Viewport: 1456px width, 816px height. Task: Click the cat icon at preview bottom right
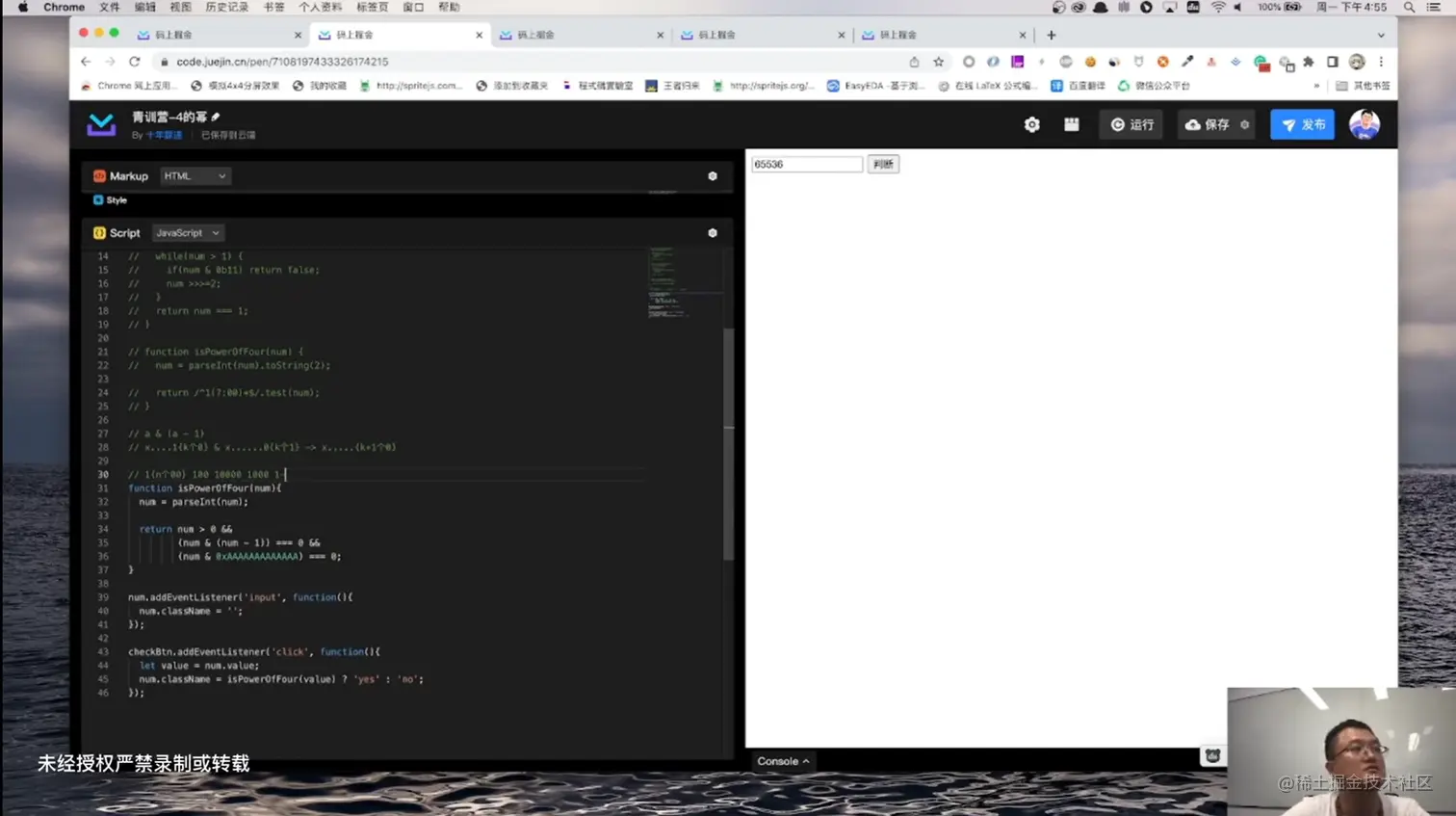(x=1212, y=756)
